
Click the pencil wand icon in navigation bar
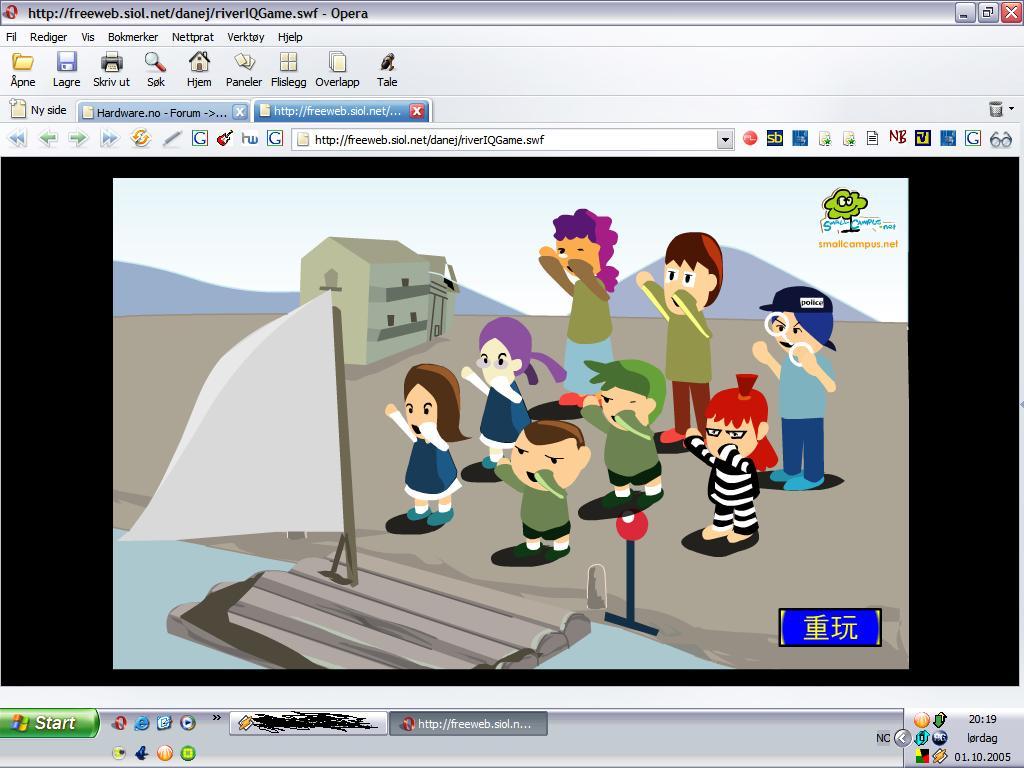(x=172, y=138)
